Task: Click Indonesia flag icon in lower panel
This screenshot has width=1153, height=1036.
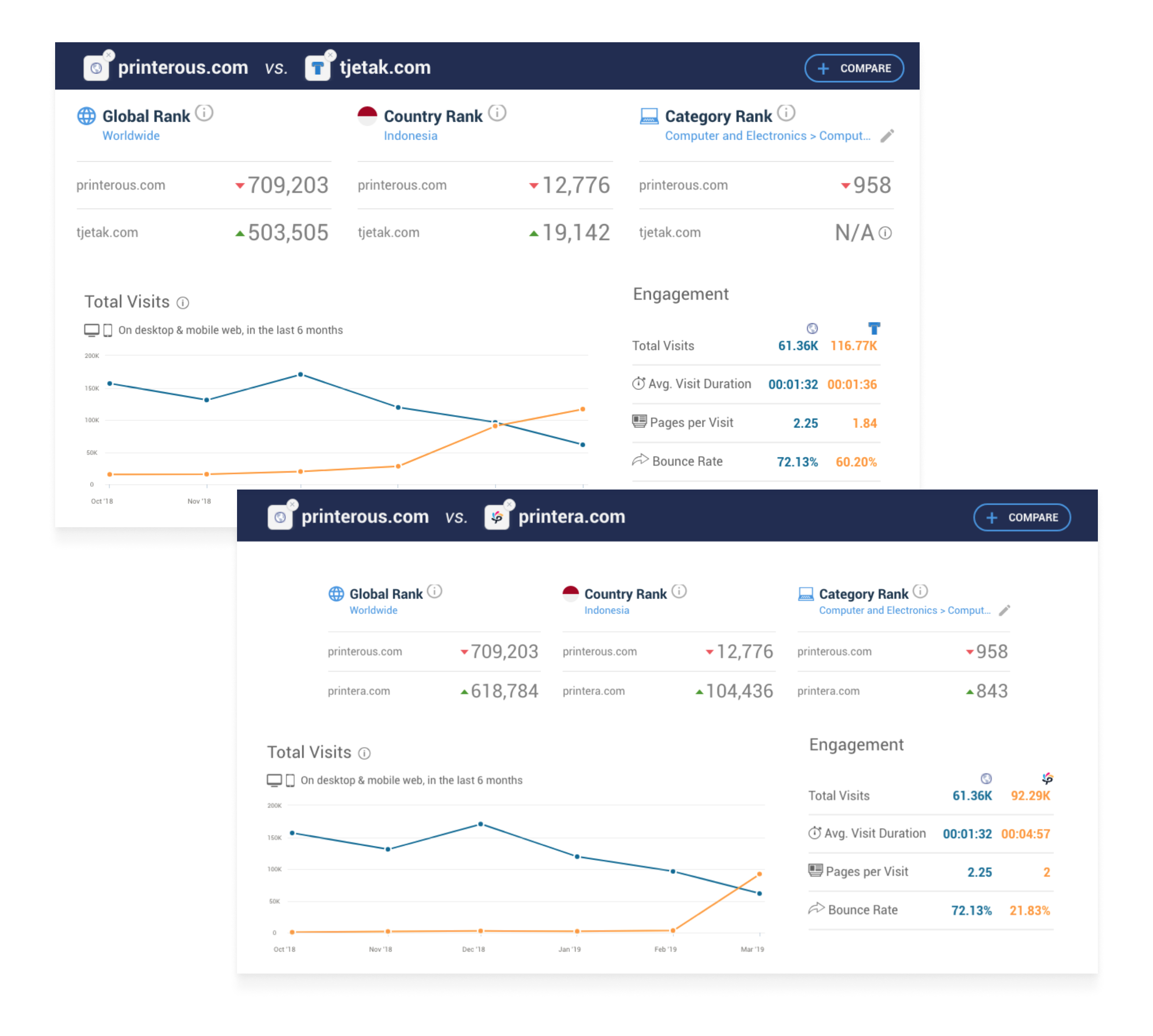Action: (571, 594)
